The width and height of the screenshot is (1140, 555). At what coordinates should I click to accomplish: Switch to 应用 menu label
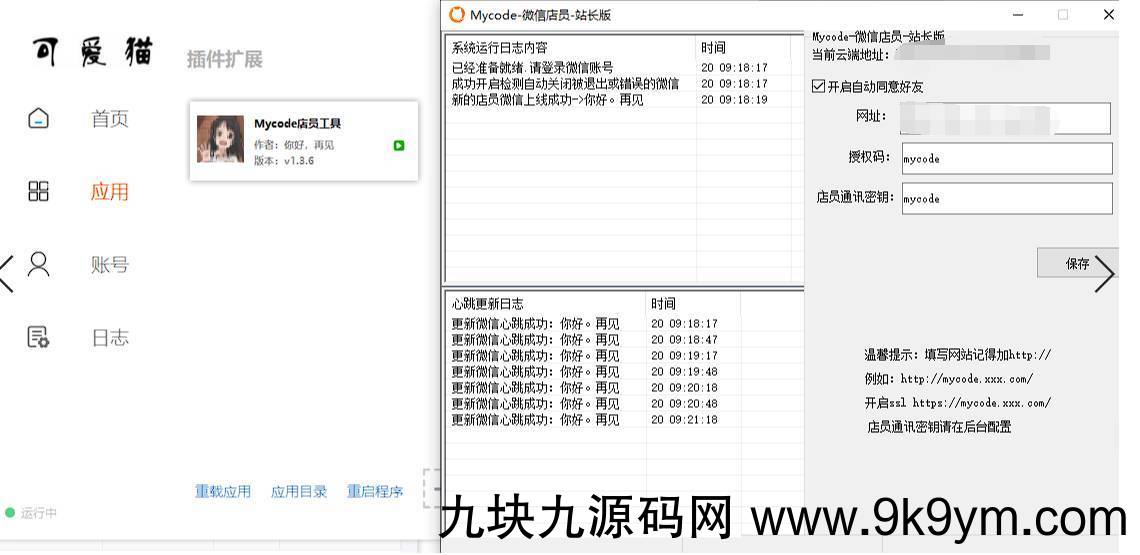point(110,192)
